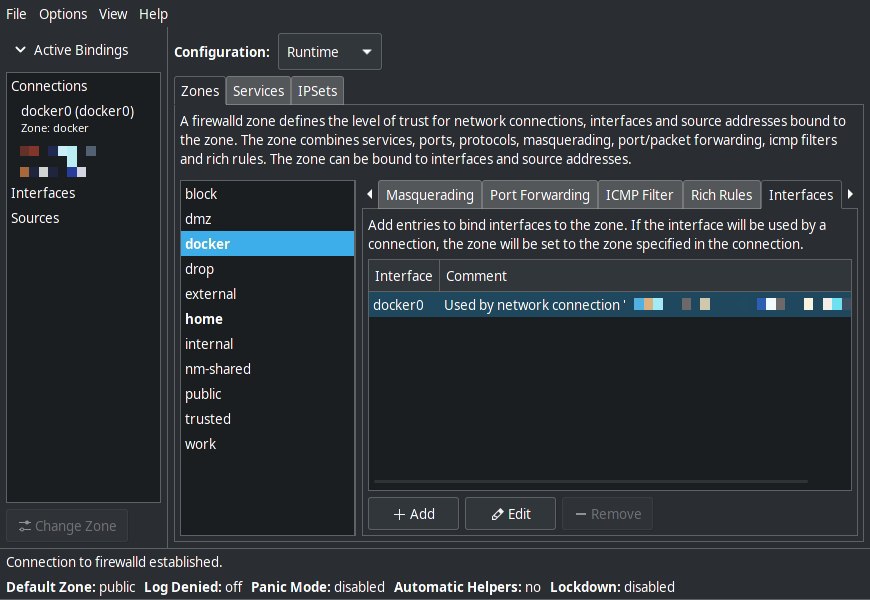
Task: Open the ICMP Filter tab
Action: [x=640, y=195]
